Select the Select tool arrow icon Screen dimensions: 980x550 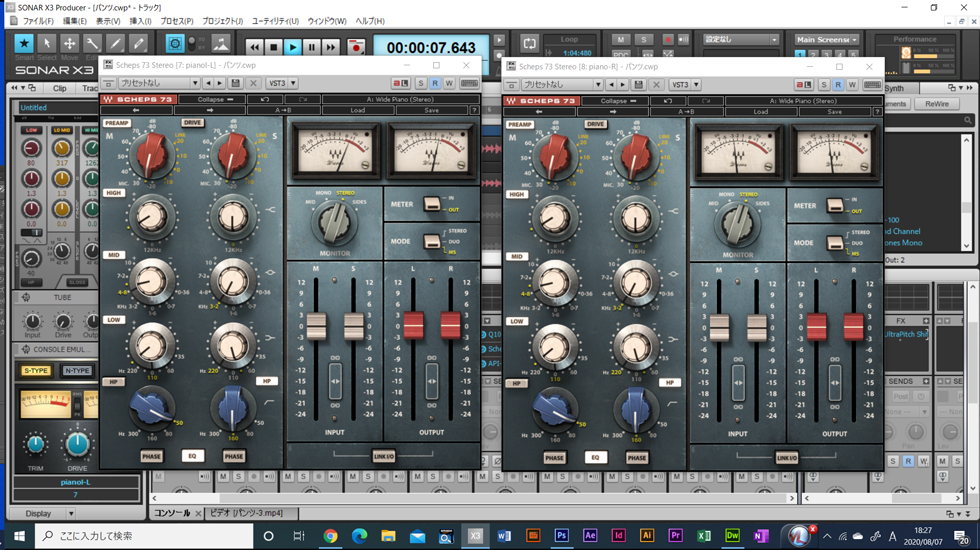pyautogui.click(x=46, y=44)
